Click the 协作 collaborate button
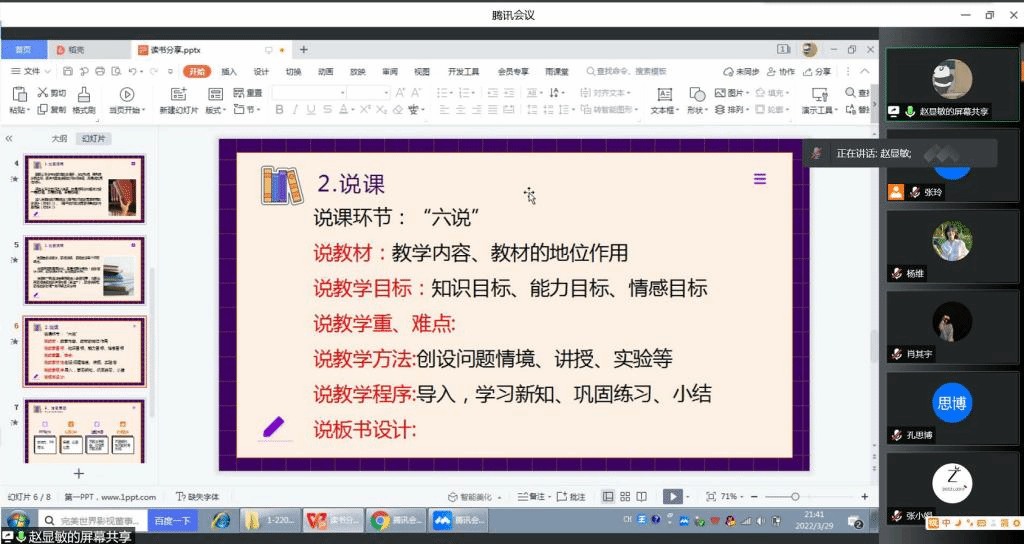The height and width of the screenshot is (544, 1024). pyautogui.click(x=781, y=72)
